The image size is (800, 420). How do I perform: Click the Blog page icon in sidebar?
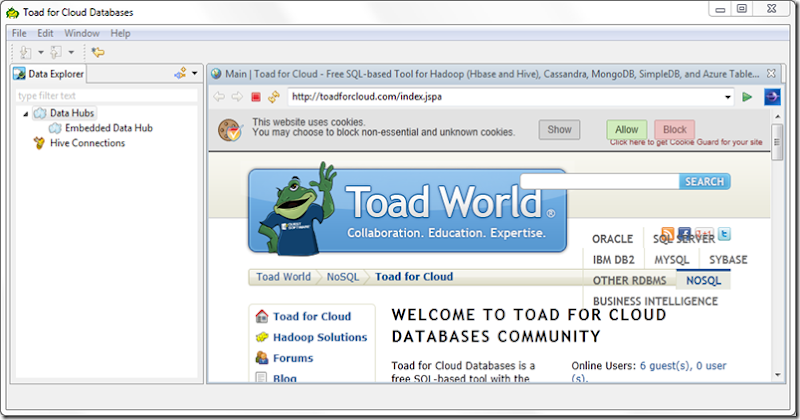(x=261, y=378)
